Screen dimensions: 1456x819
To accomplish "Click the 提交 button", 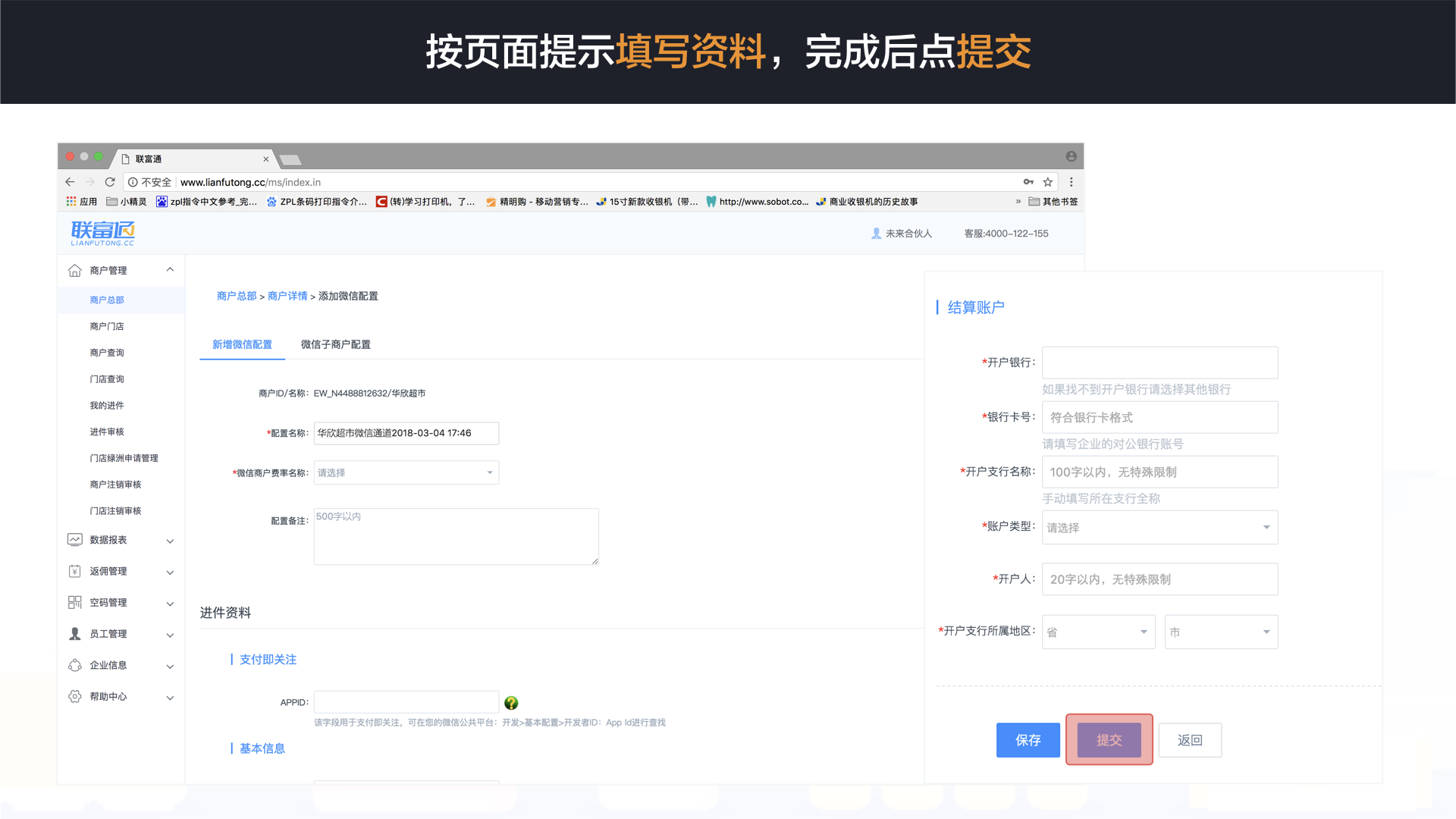I will coord(1109,739).
